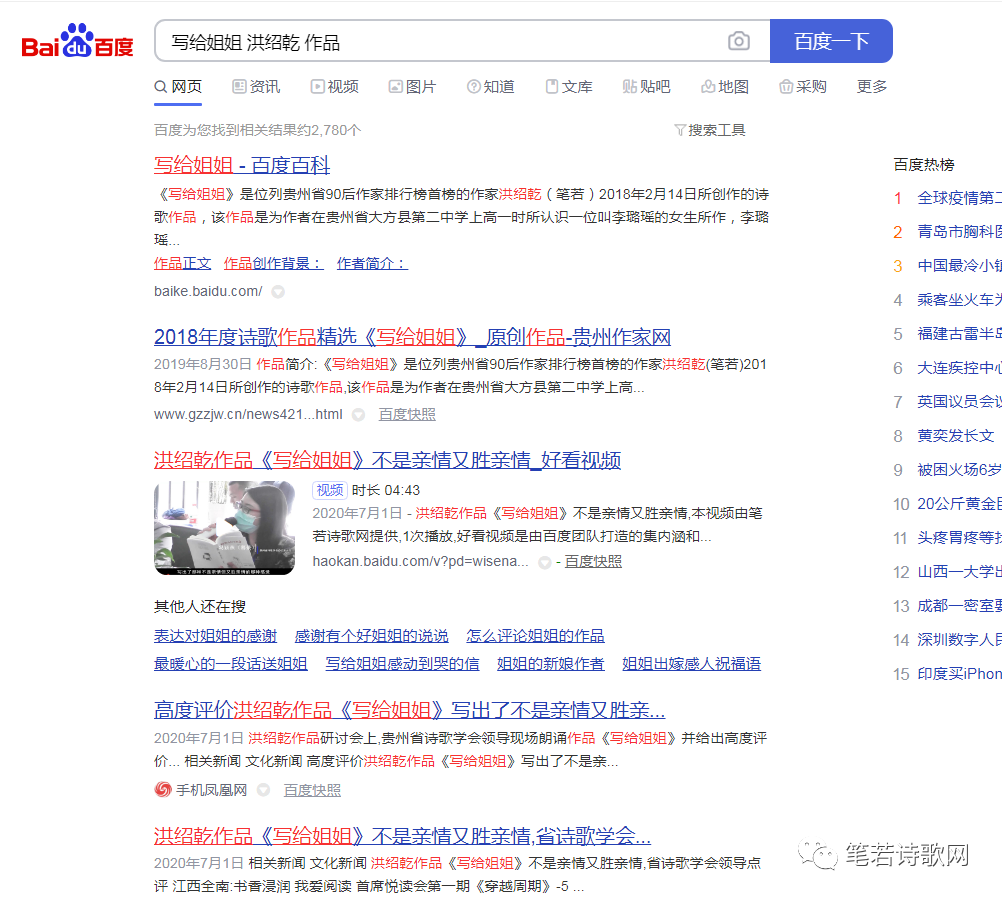The image size is (1002, 899).
Task: Click the 手机凤凰网 source icon
Action: click(163, 790)
